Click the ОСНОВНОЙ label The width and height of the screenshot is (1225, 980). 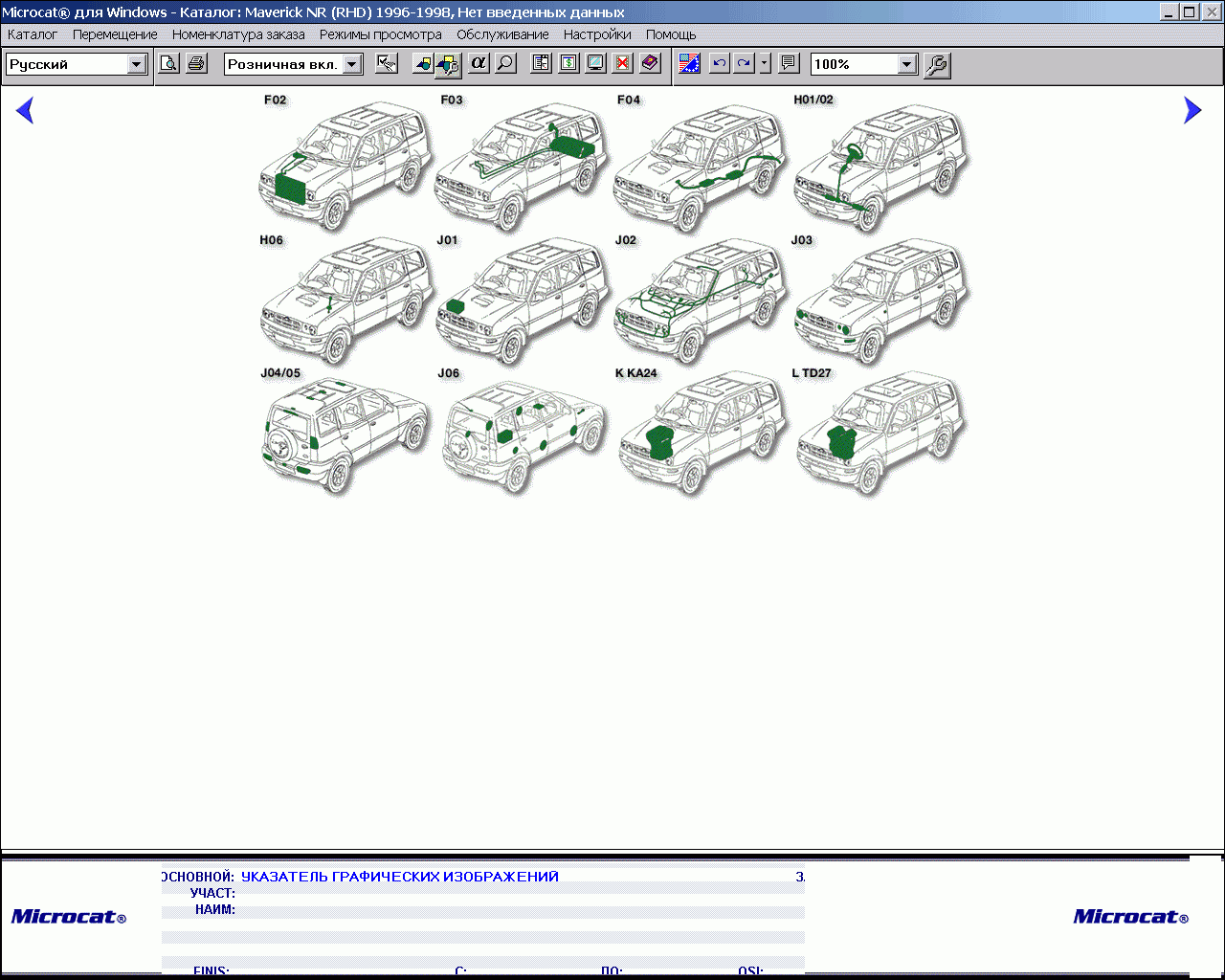[198, 876]
